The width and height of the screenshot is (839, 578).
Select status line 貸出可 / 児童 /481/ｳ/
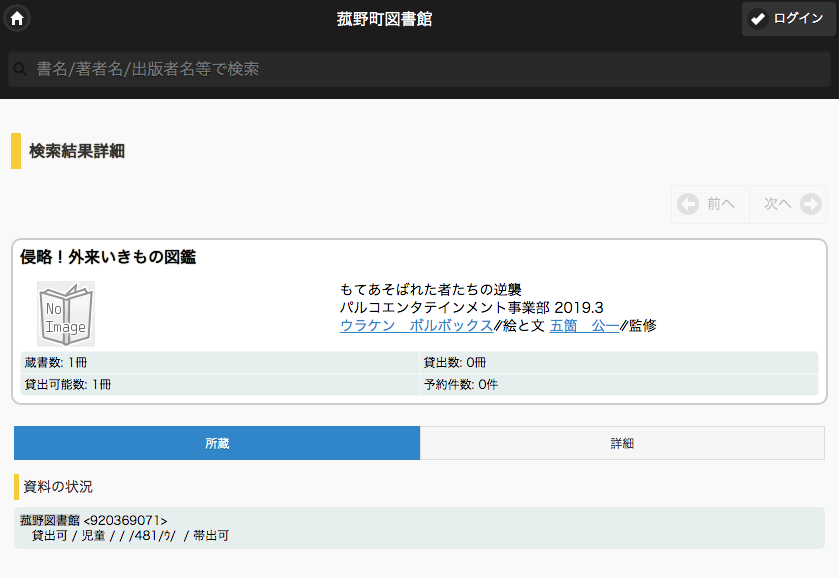point(130,536)
